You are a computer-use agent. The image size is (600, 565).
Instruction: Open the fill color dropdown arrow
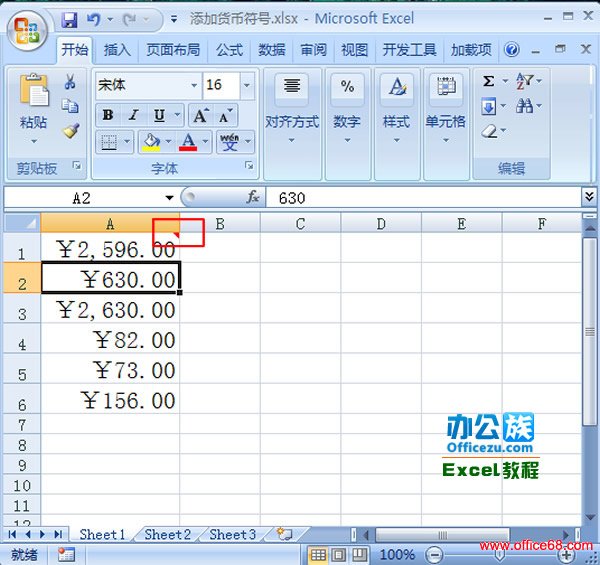[168, 142]
